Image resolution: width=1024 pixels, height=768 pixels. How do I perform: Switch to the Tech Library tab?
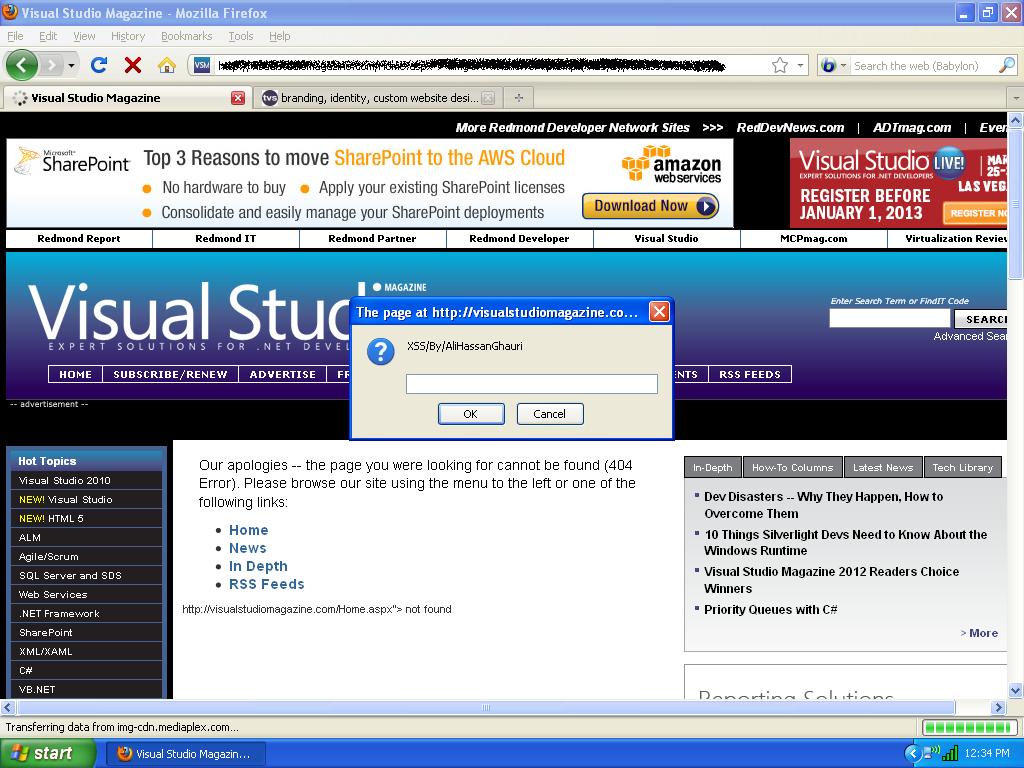(x=963, y=468)
